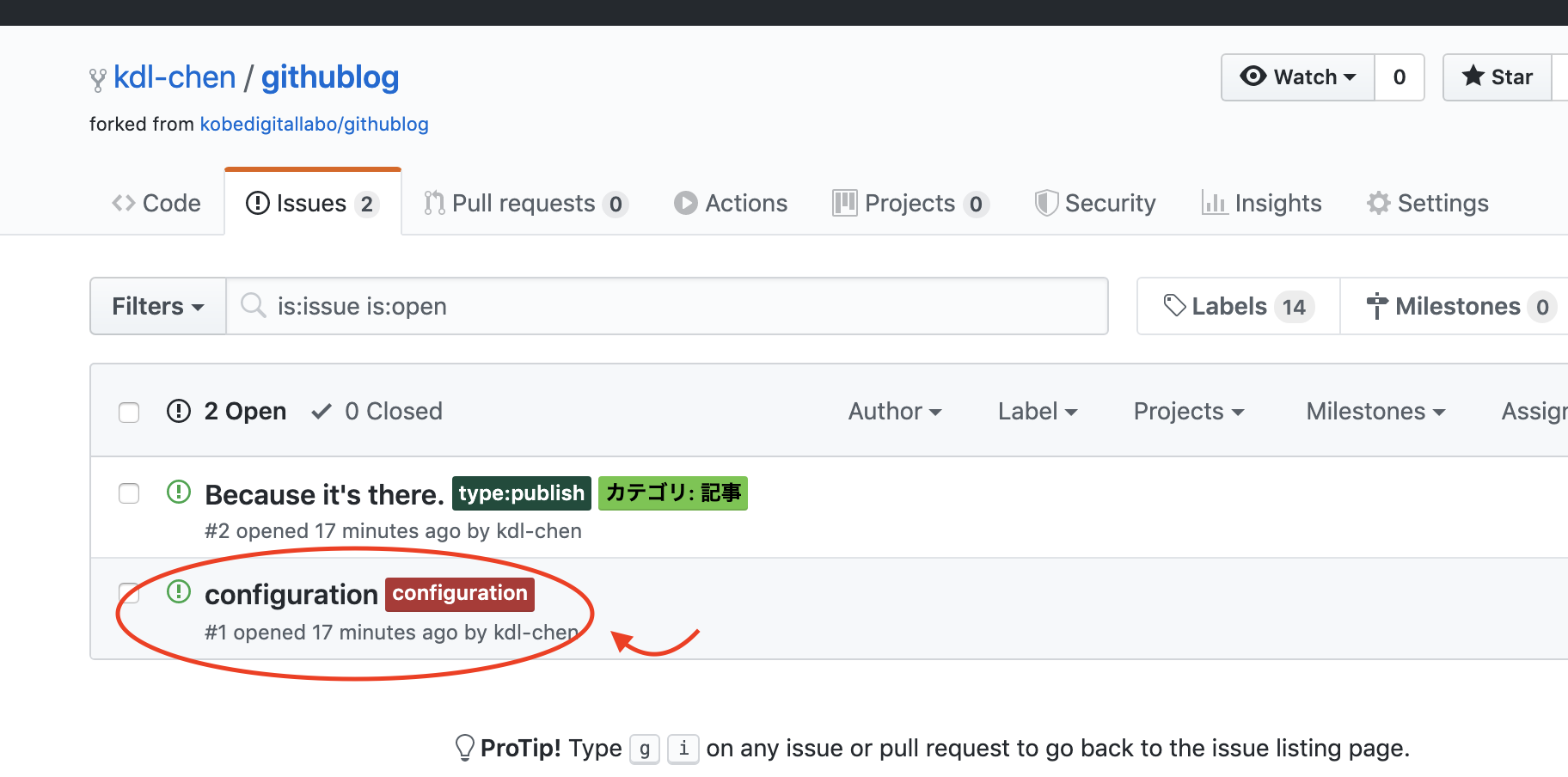The height and width of the screenshot is (777, 1568).
Task: Click the watchers count 0
Action: tap(1400, 77)
